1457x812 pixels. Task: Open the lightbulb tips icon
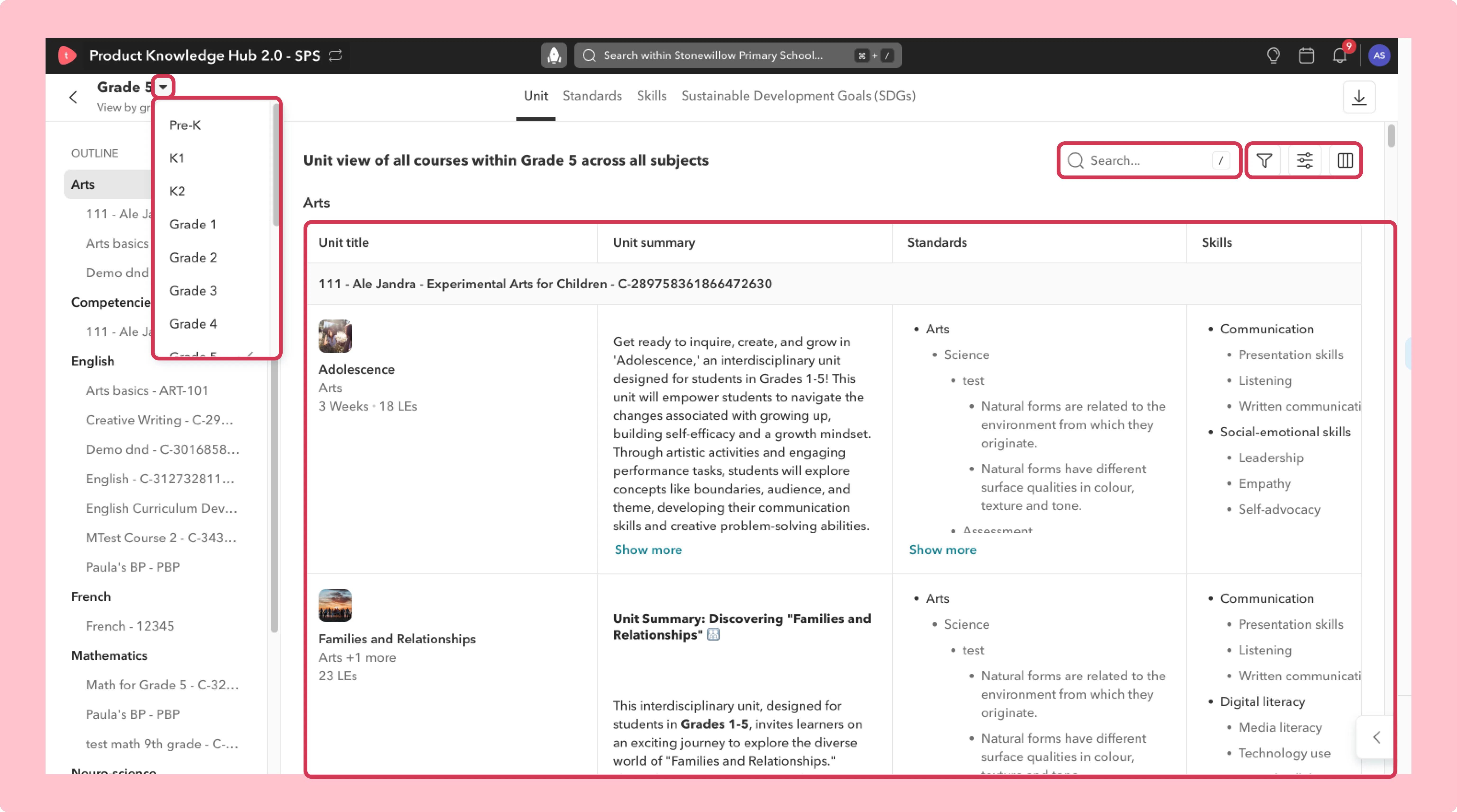(x=1273, y=55)
